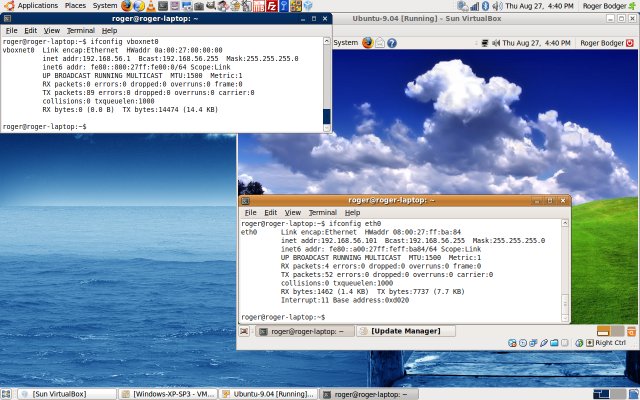Open the Places menu in top panel
This screenshot has width=640, height=400.
(75, 6)
